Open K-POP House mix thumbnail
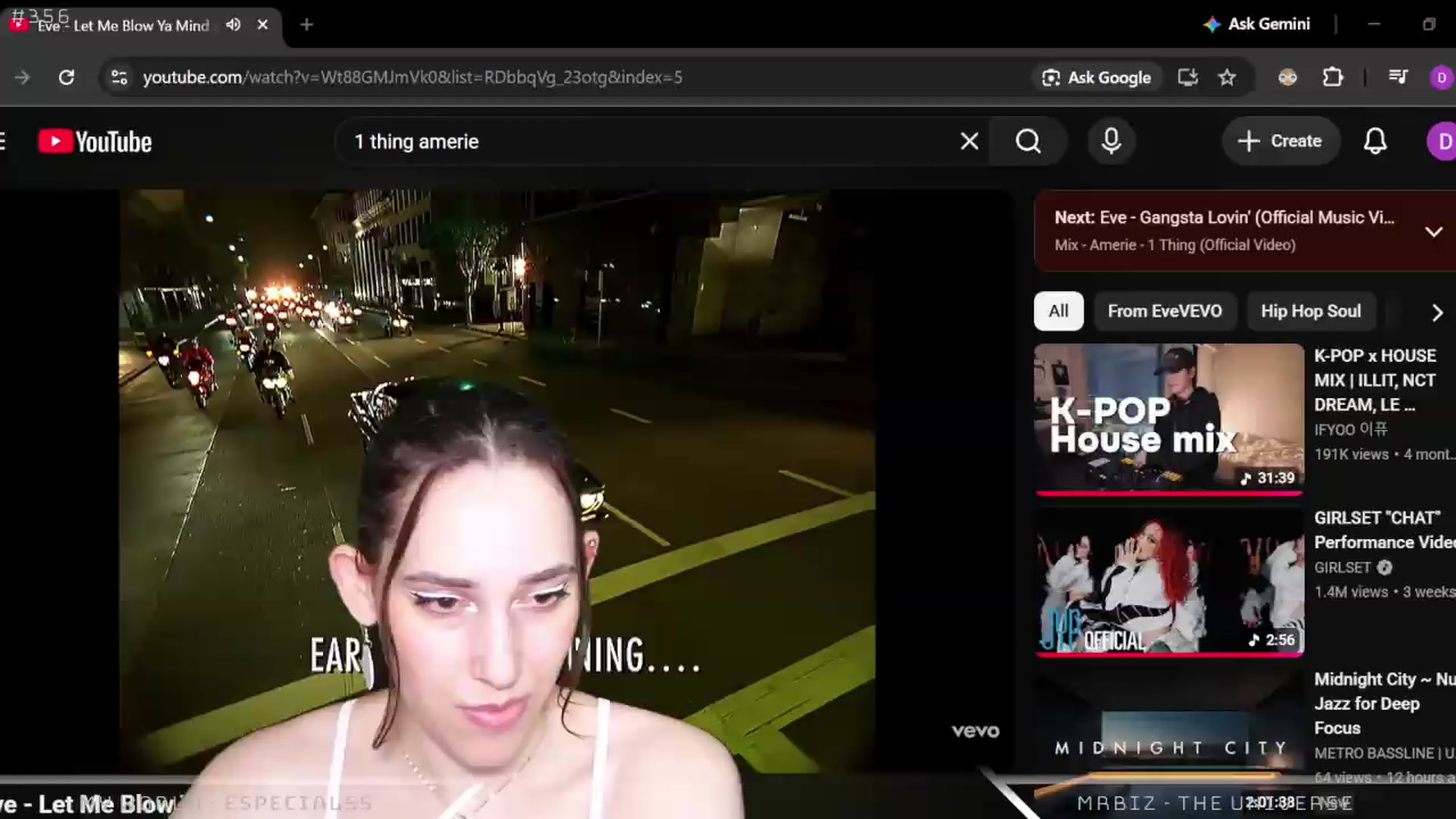Viewport: 1456px width, 819px height. point(1169,419)
